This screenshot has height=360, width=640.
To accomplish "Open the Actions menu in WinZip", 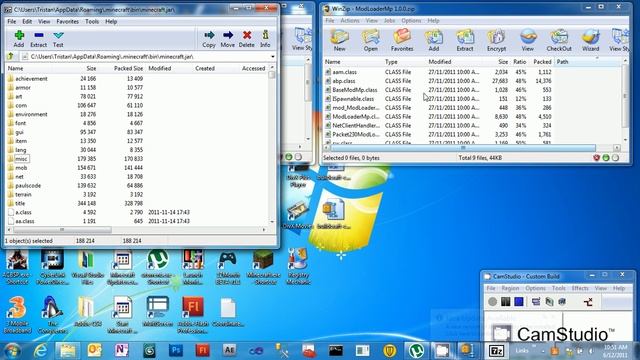I will point(350,20).
